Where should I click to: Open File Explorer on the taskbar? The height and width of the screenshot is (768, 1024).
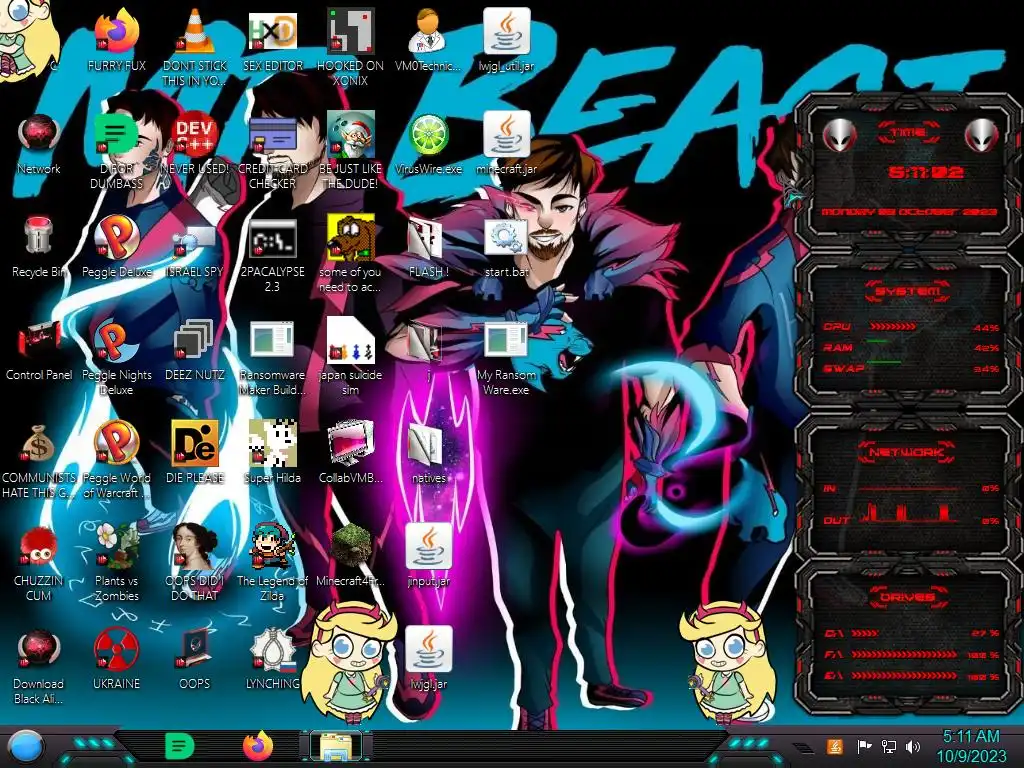[336, 747]
